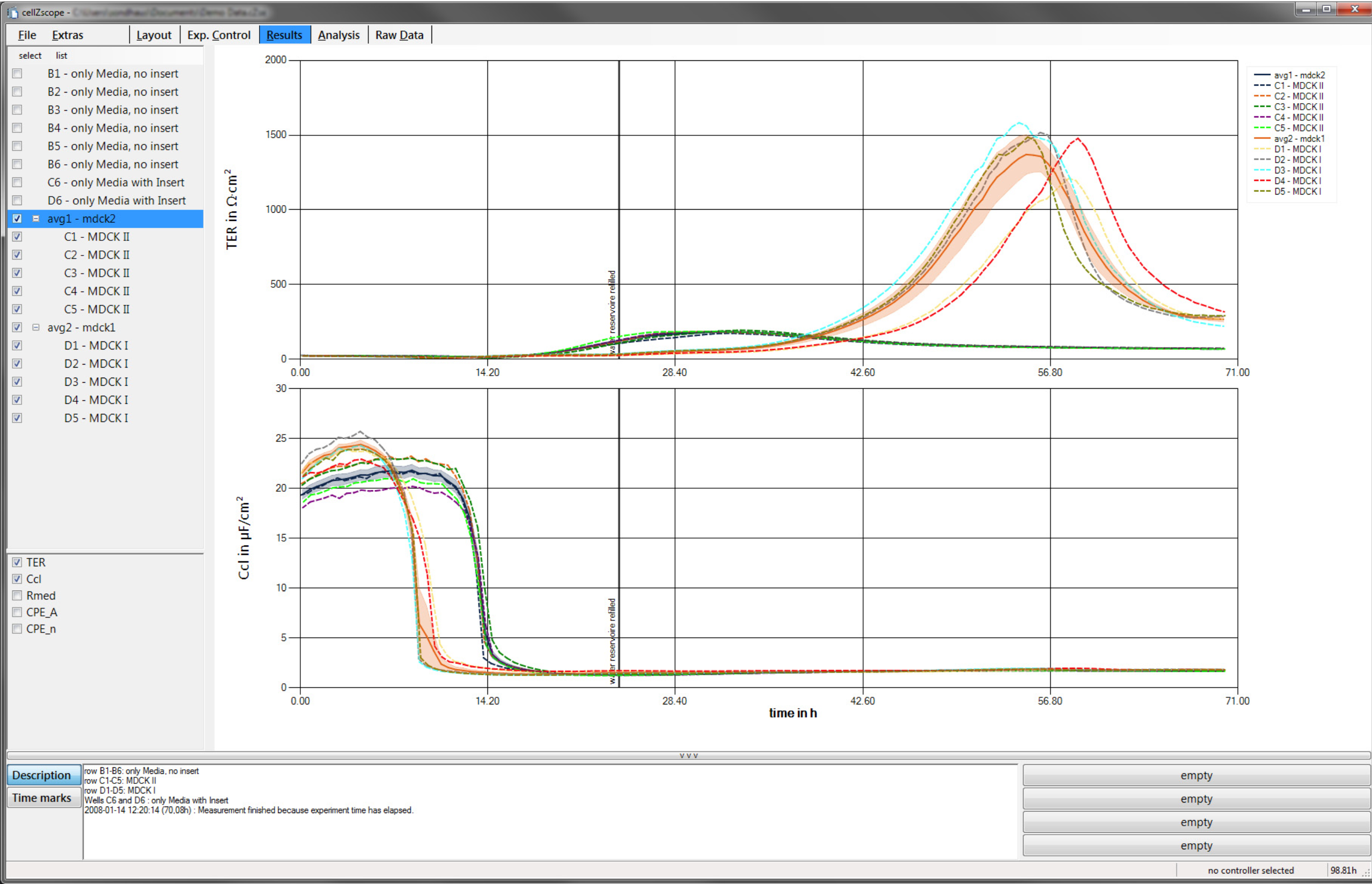
Task: Check the B1 - only Media well
Action: (x=17, y=73)
